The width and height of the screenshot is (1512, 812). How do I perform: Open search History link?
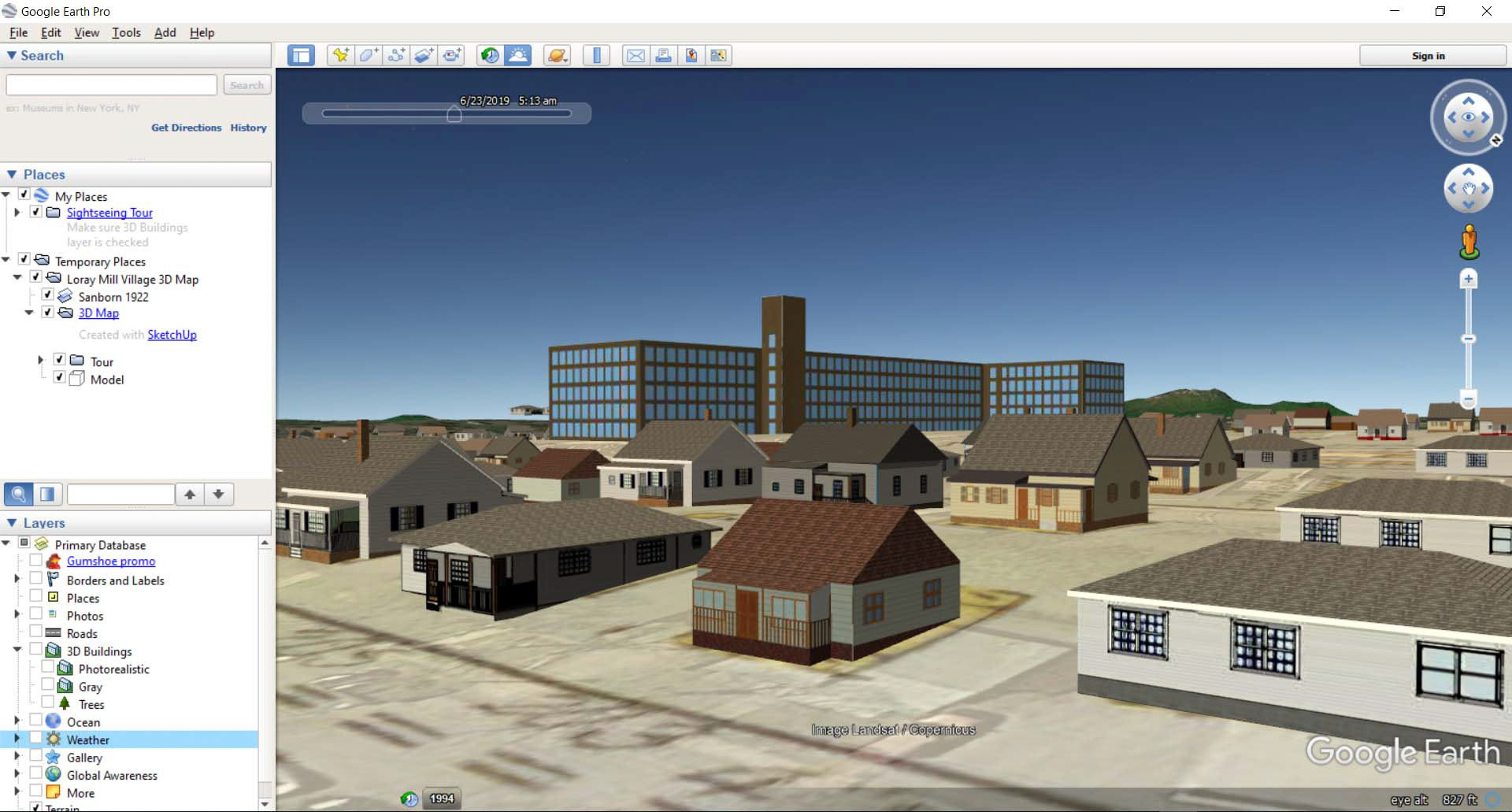tap(248, 128)
